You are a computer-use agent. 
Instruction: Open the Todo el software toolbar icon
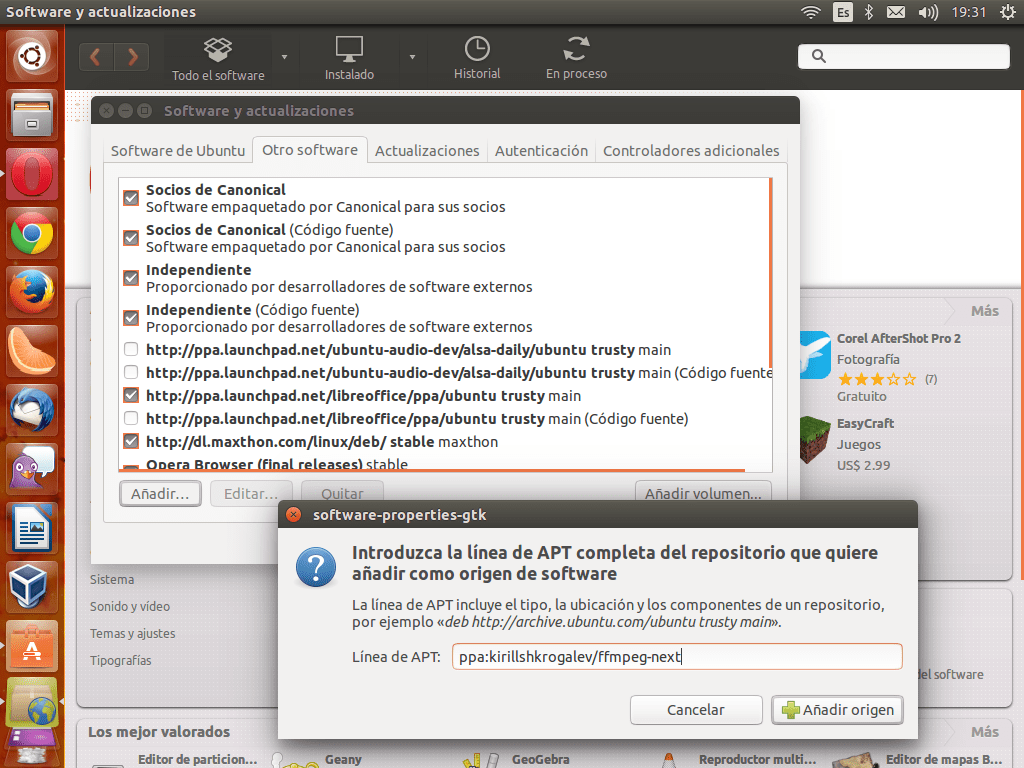click(x=218, y=50)
